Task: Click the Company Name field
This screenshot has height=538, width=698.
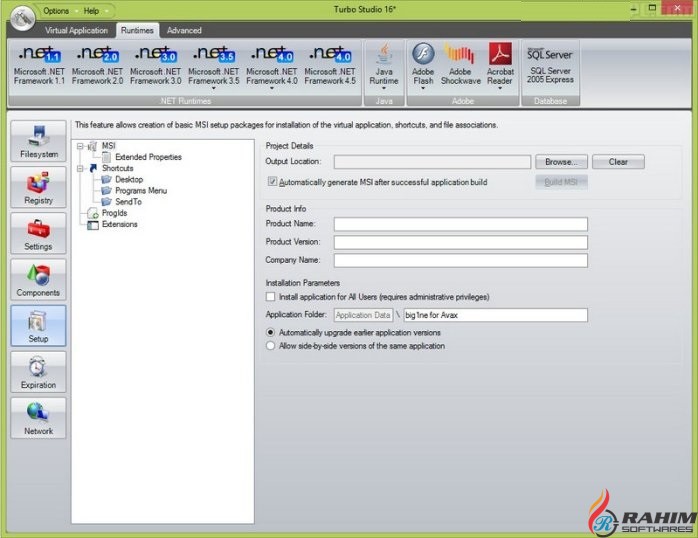Action: point(461,260)
